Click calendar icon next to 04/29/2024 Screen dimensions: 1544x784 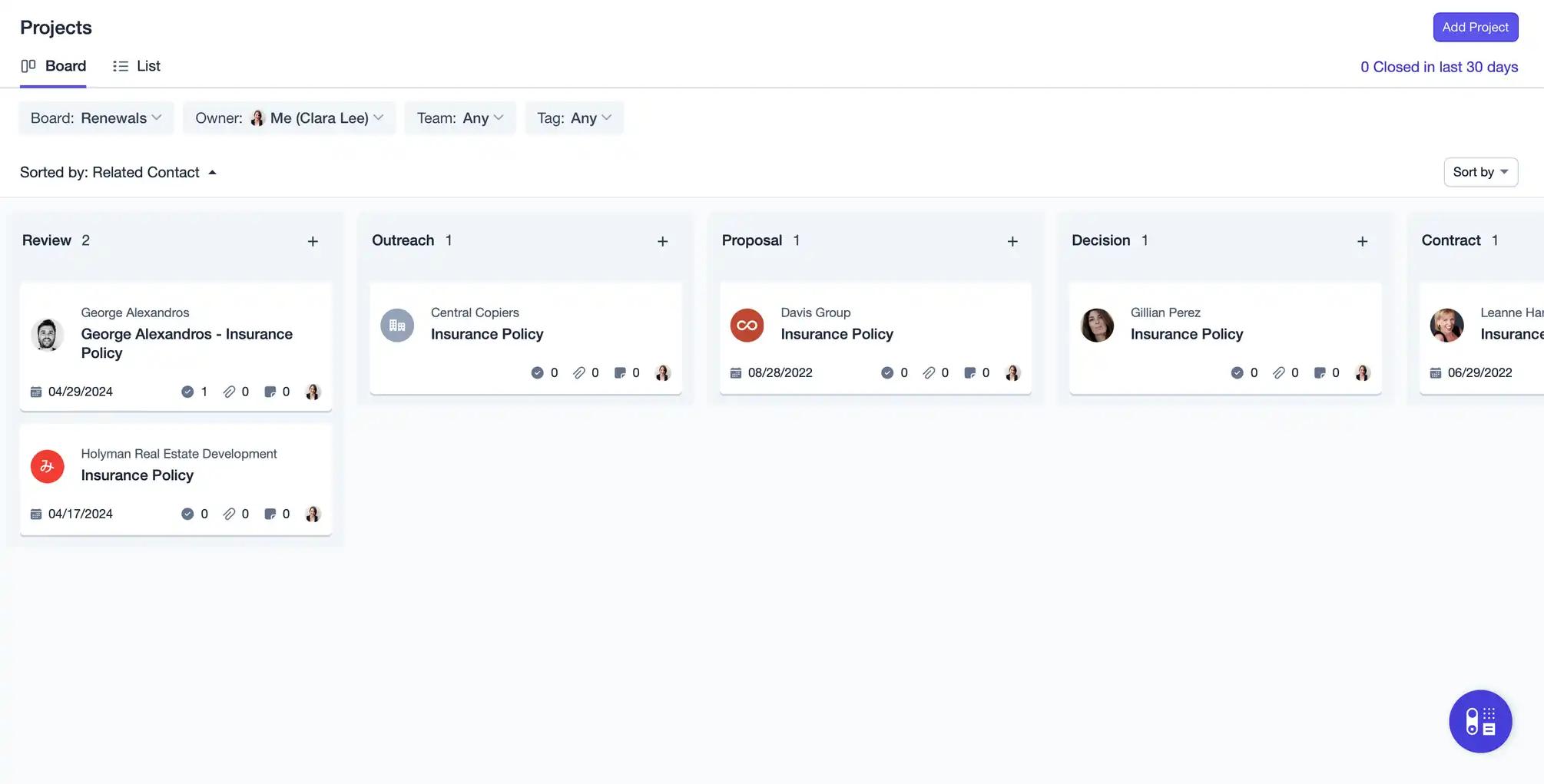pyautogui.click(x=36, y=392)
